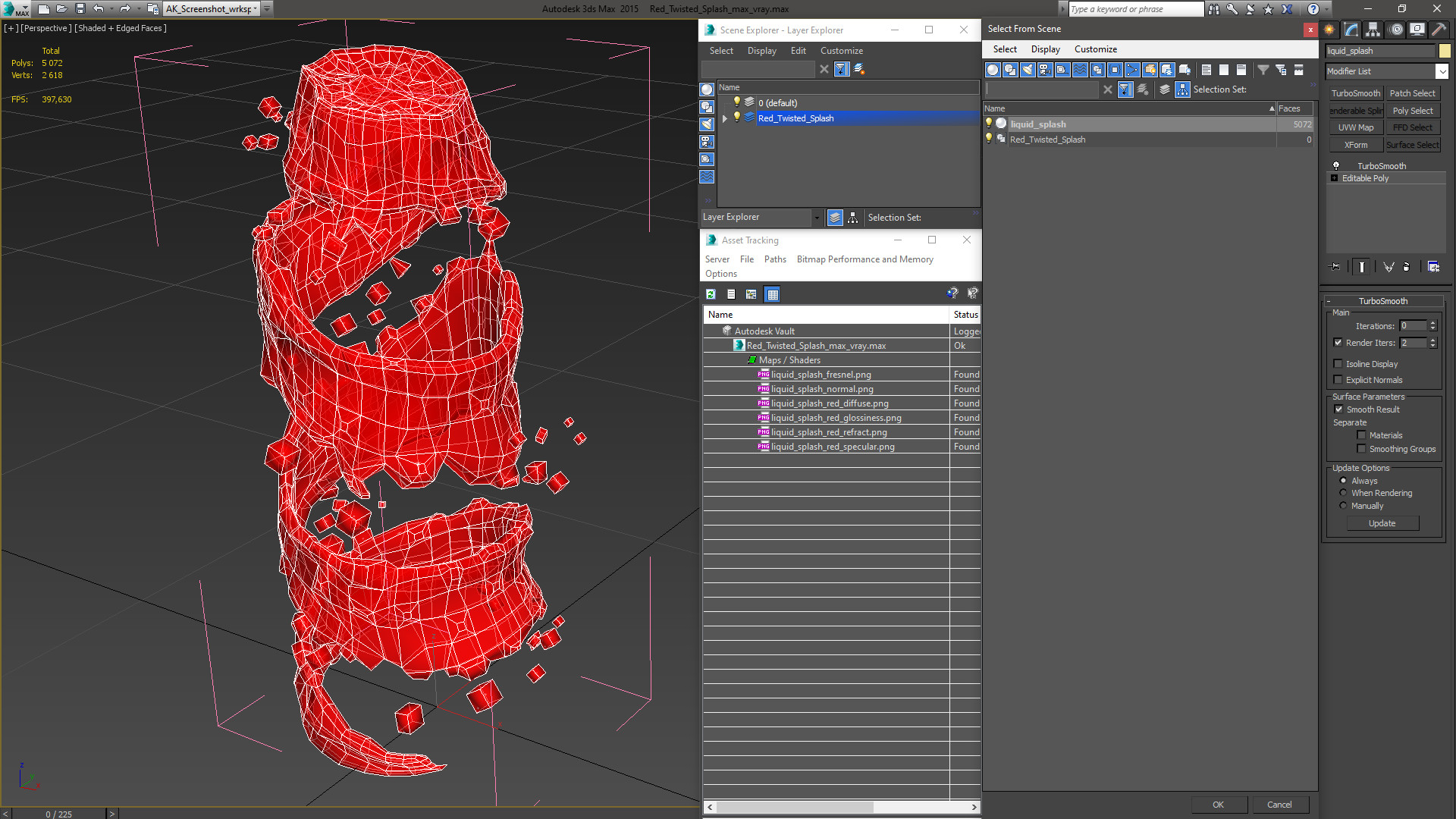Screen dimensions: 1456x819
Task: Open Layer Explorer dropdown at Scene Explorer bottom
Action: [817, 218]
